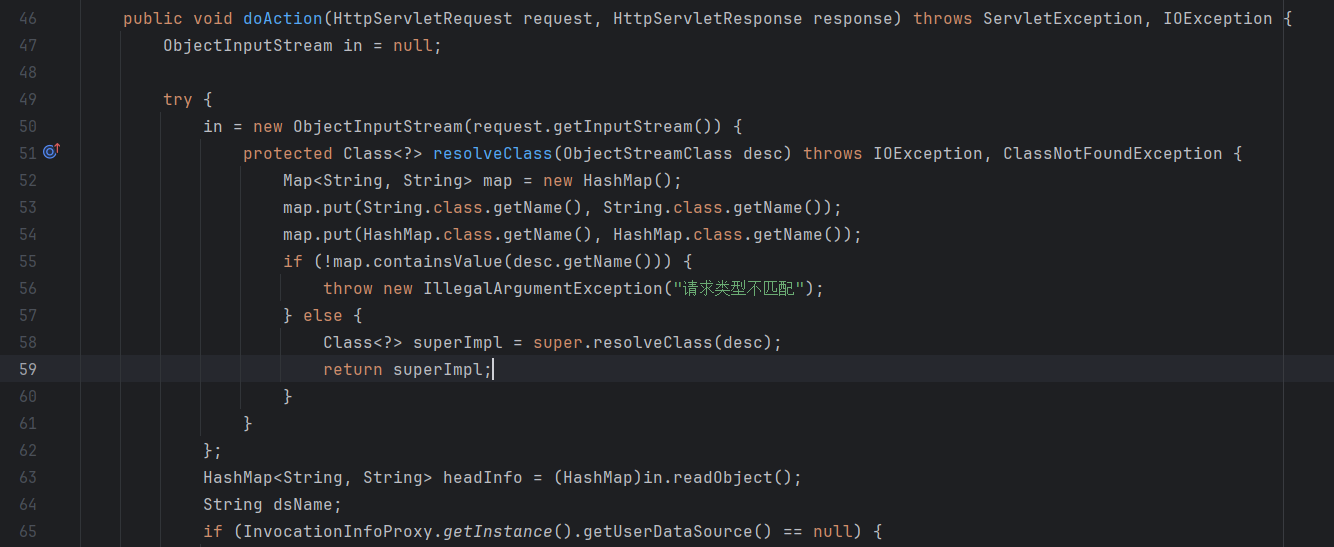Click IllegalArgumentException on line 56
This screenshot has height=547, width=1334.
[543, 289]
